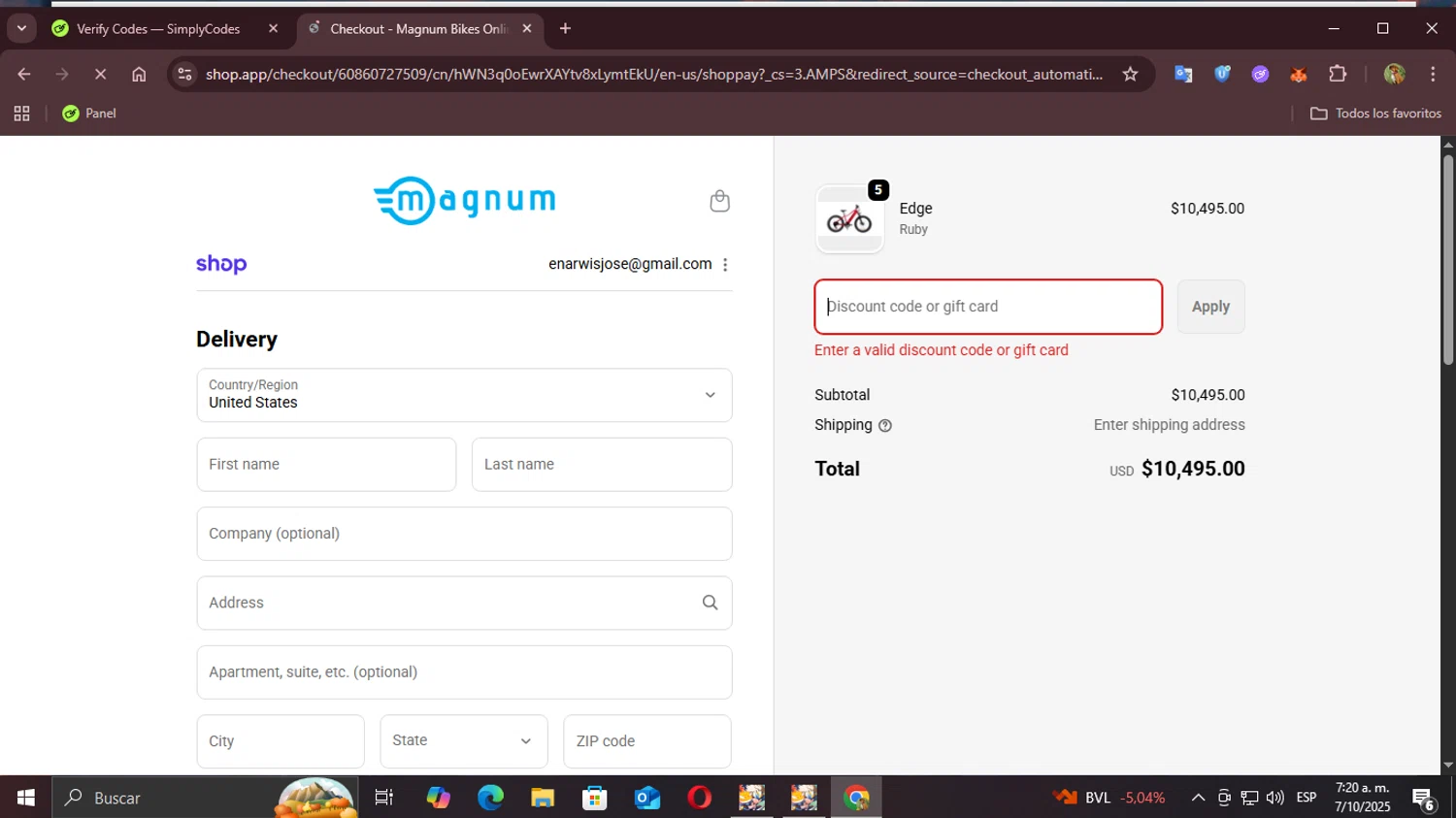Image resolution: width=1456 pixels, height=818 pixels.
Task: Close the Checkout - Magnum Bikes tab
Action: click(527, 28)
